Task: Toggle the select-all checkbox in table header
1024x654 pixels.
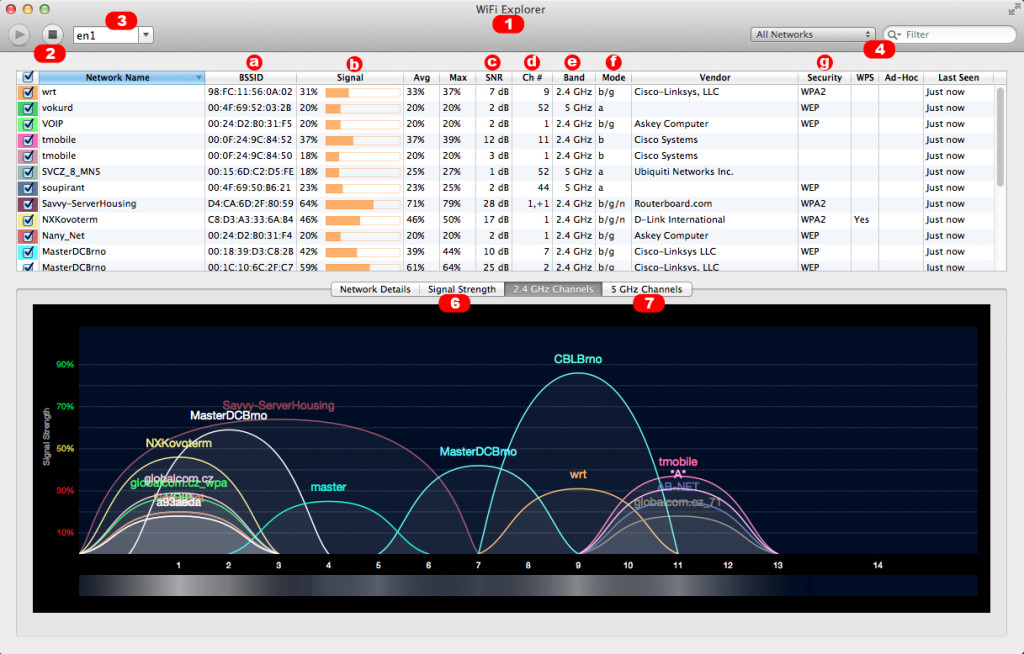Action: [x=27, y=77]
